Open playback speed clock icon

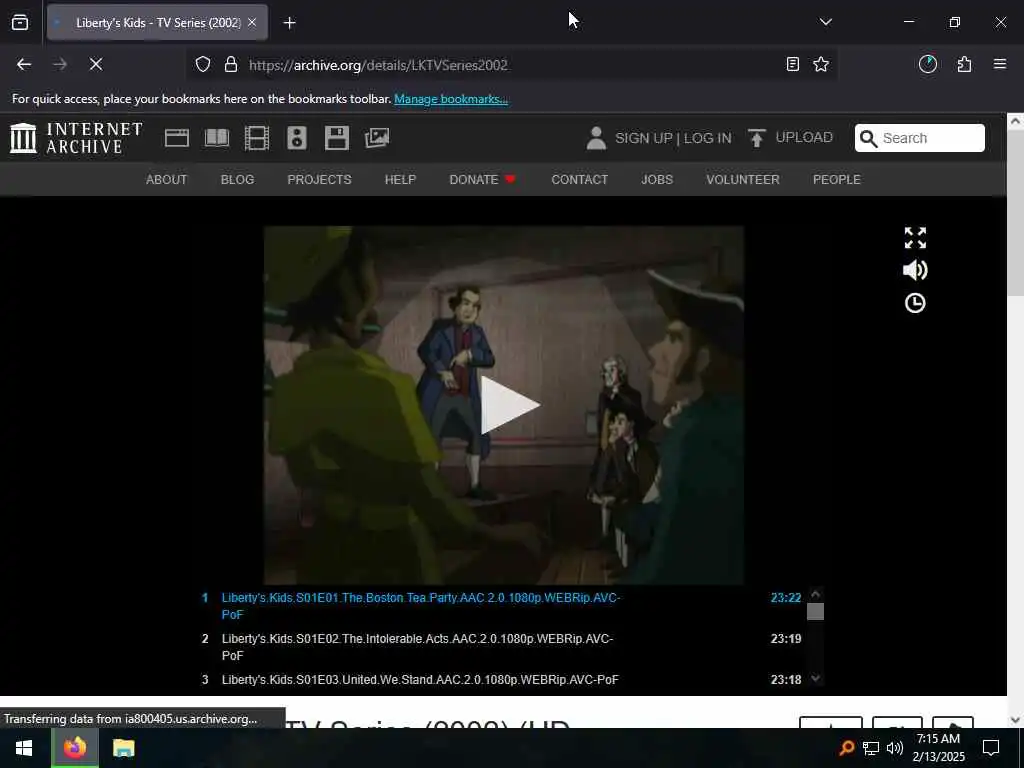tap(915, 303)
